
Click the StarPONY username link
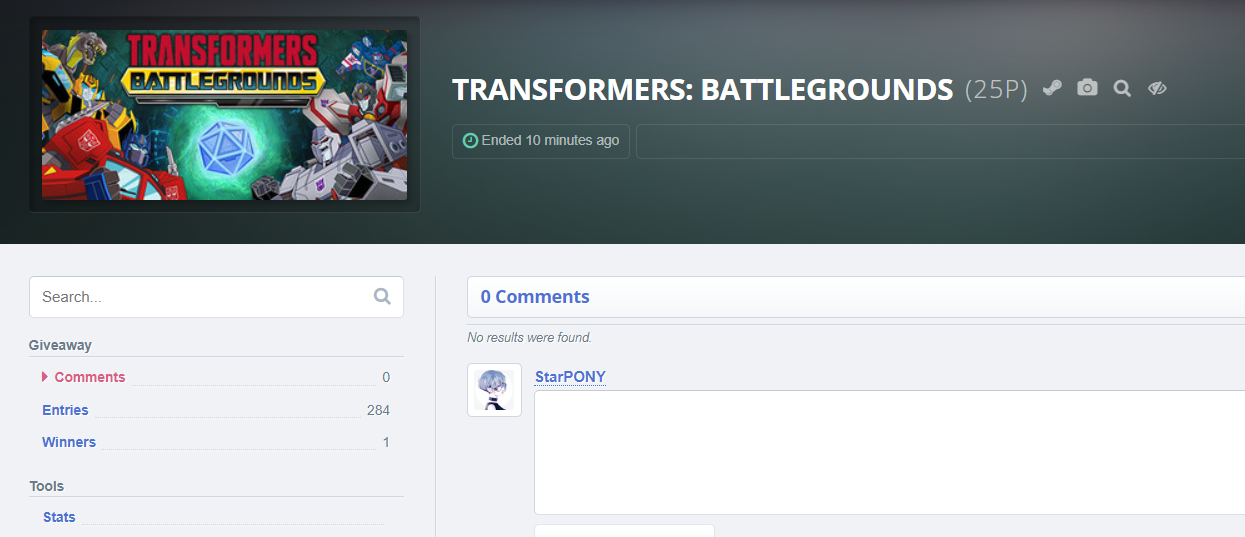pos(570,376)
